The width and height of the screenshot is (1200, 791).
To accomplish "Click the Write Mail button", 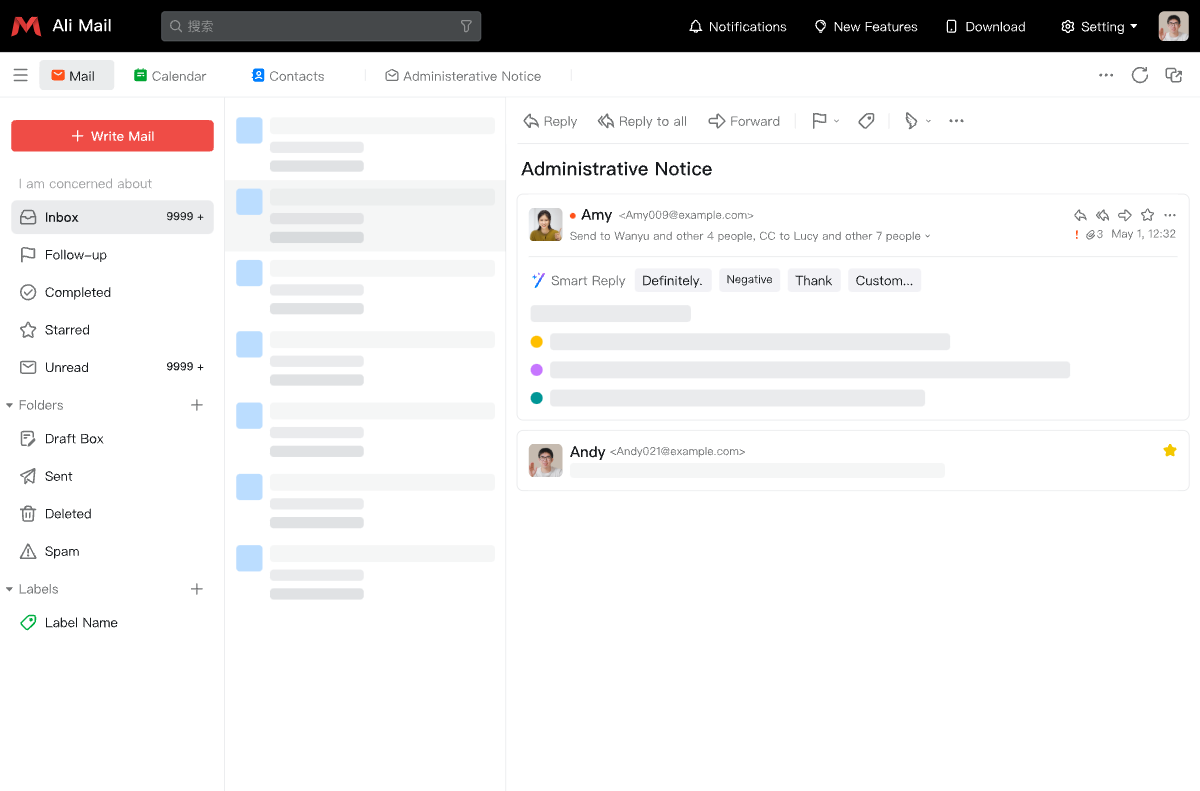I will coord(112,136).
